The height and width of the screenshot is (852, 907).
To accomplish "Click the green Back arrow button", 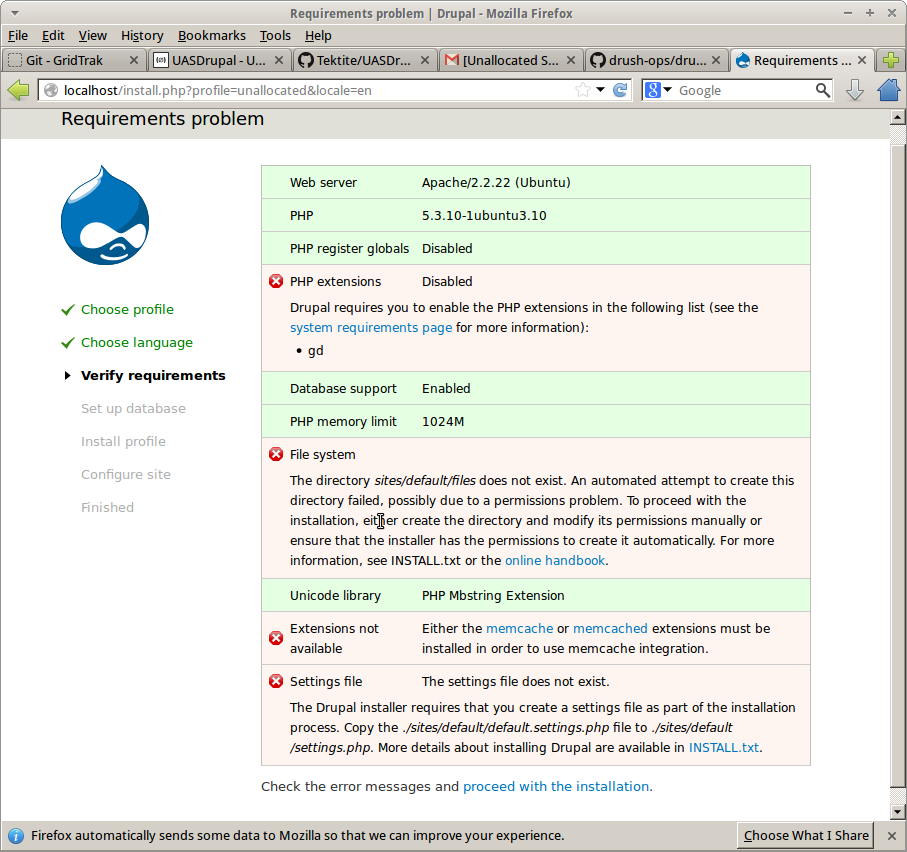I will point(18,90).
